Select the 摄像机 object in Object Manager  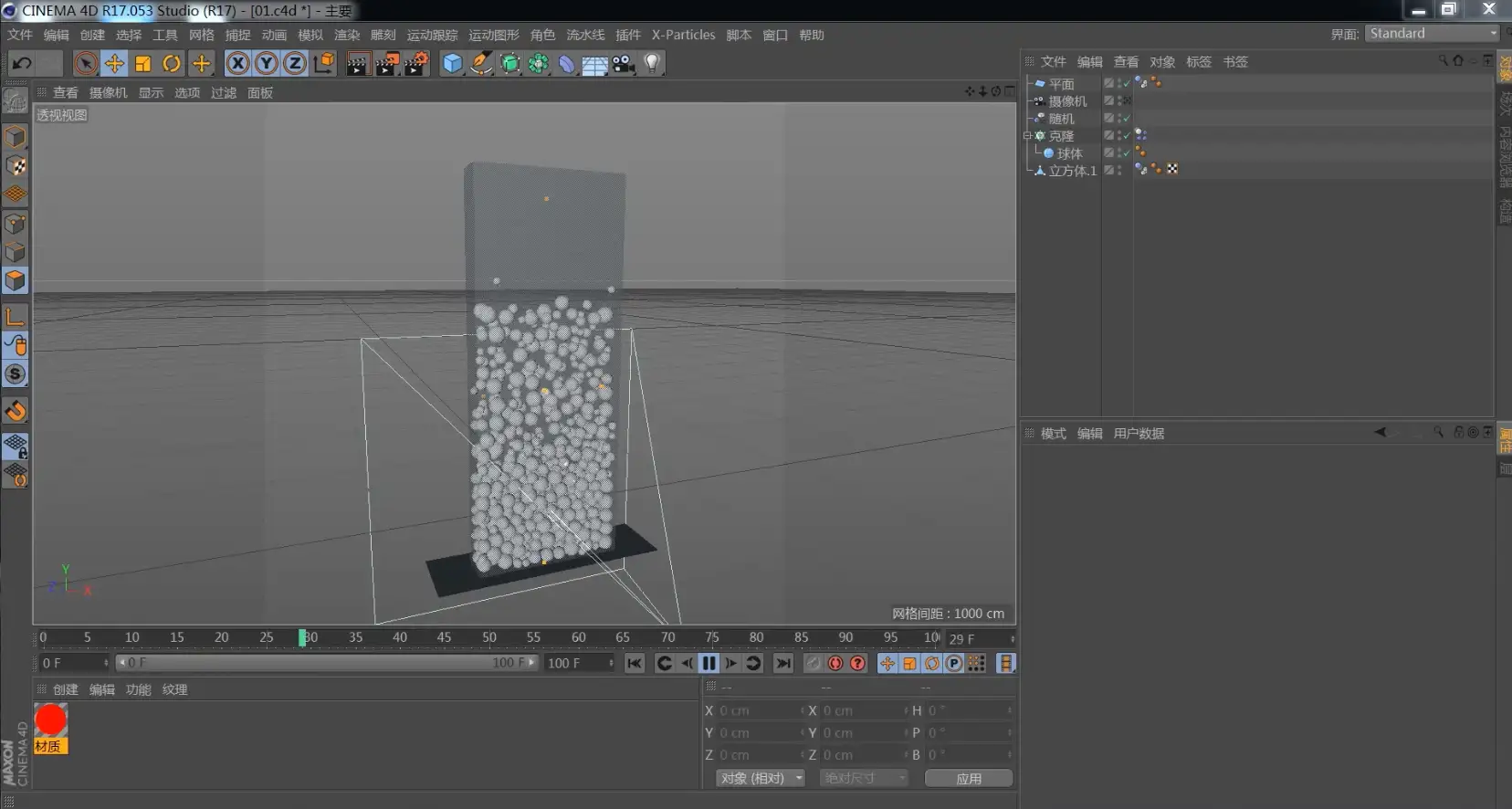coord(1067,100)
